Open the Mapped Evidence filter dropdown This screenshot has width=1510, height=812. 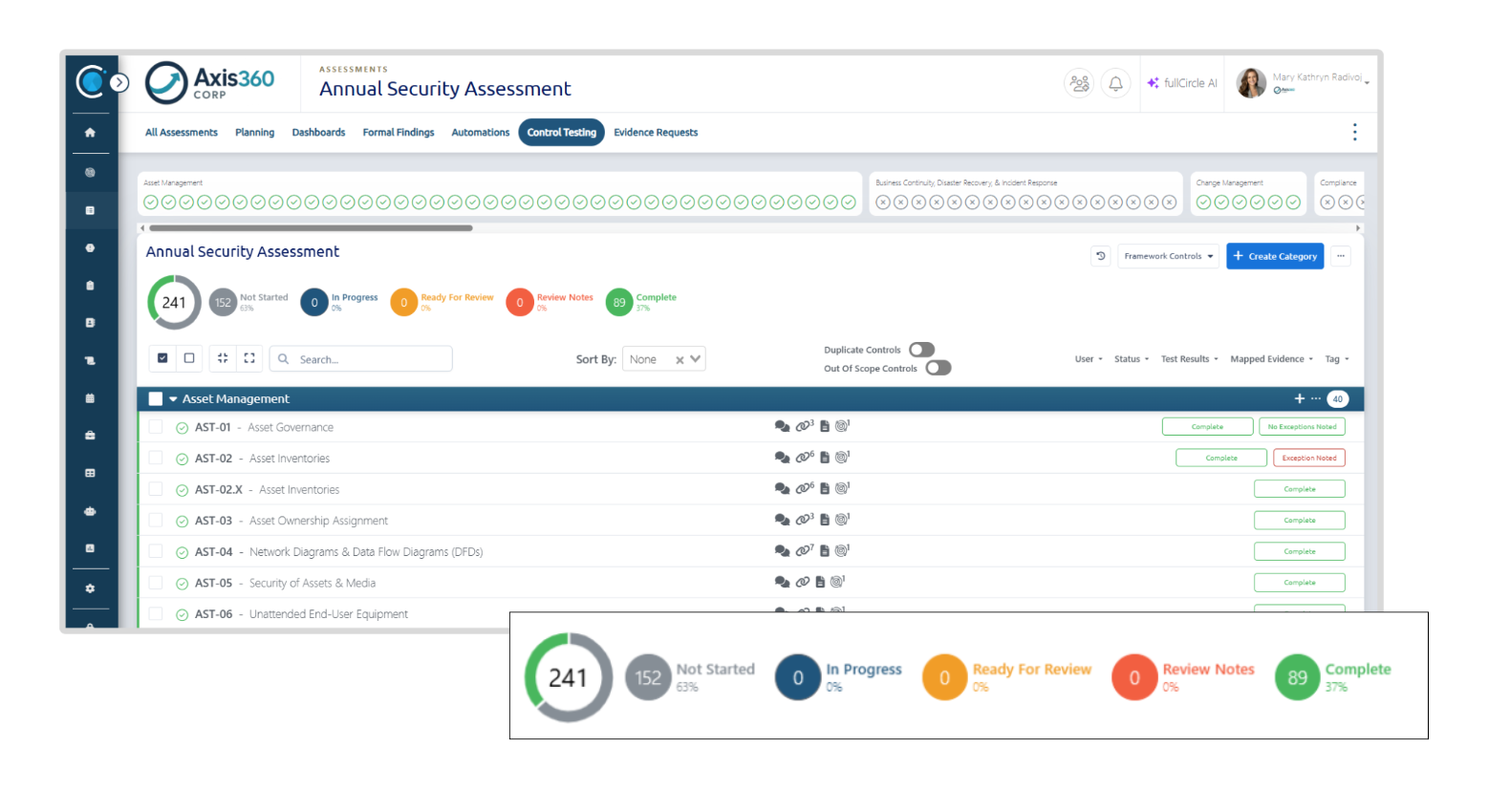(1272, 359)
